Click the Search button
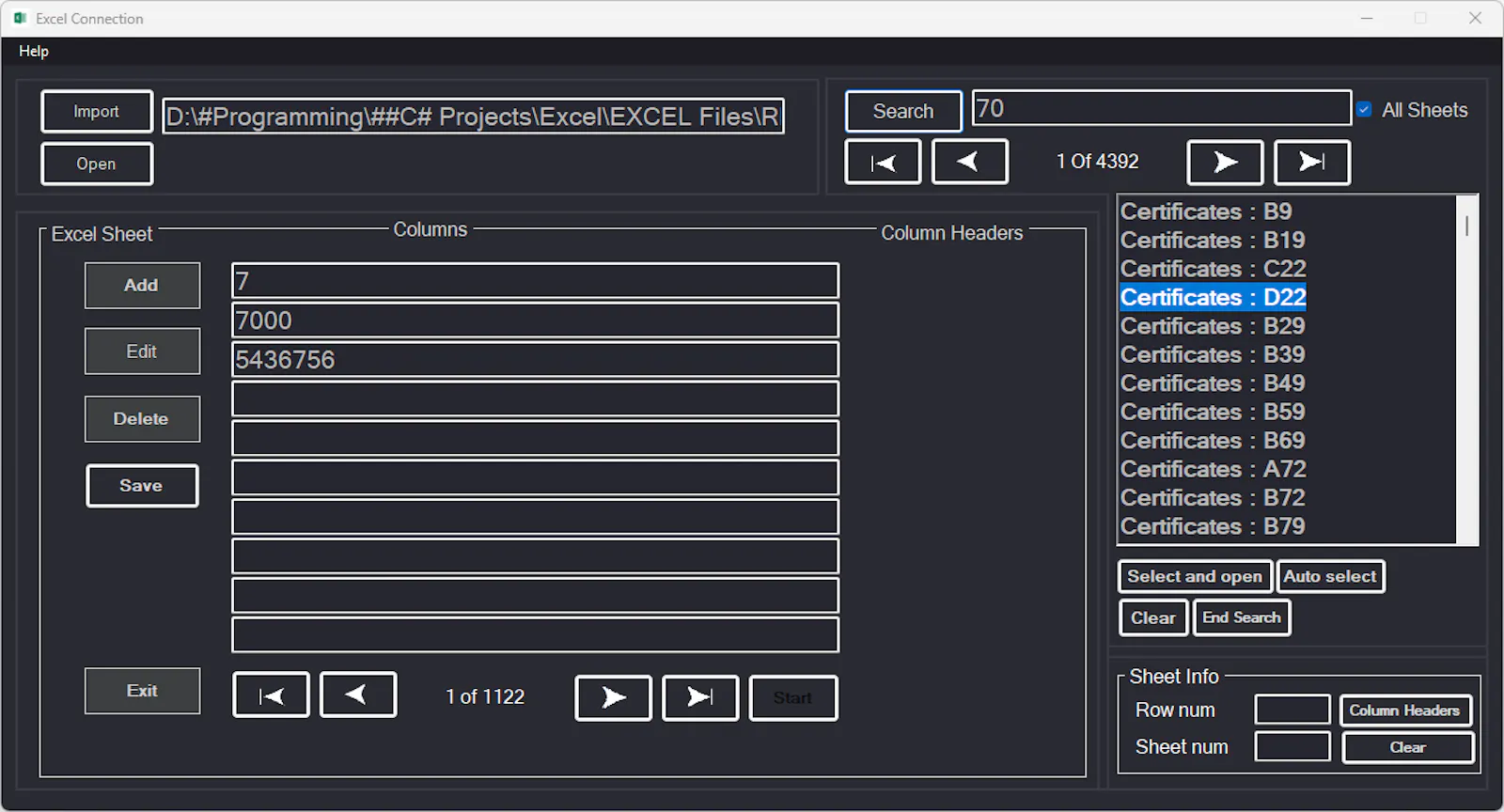 (x=903, y=111)
